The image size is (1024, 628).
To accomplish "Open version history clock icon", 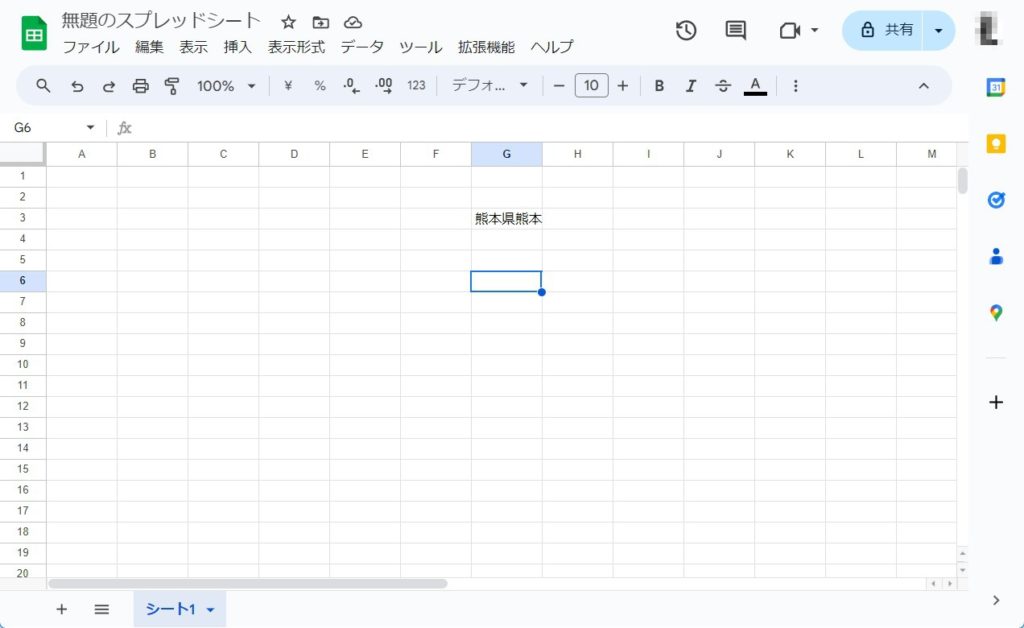I will click(686, 30).
